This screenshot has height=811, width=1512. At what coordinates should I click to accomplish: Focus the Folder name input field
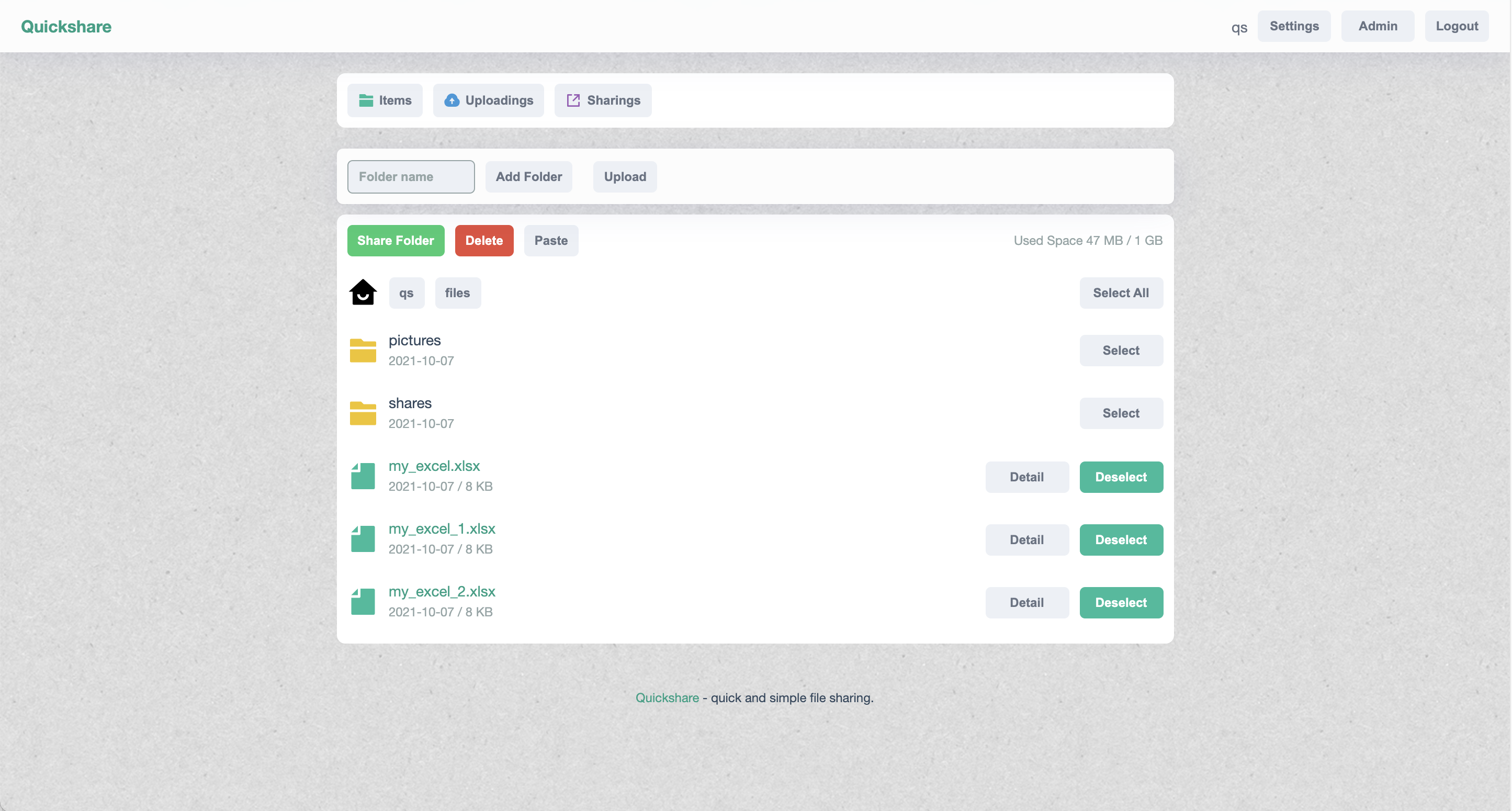click(x=411, y=177)
